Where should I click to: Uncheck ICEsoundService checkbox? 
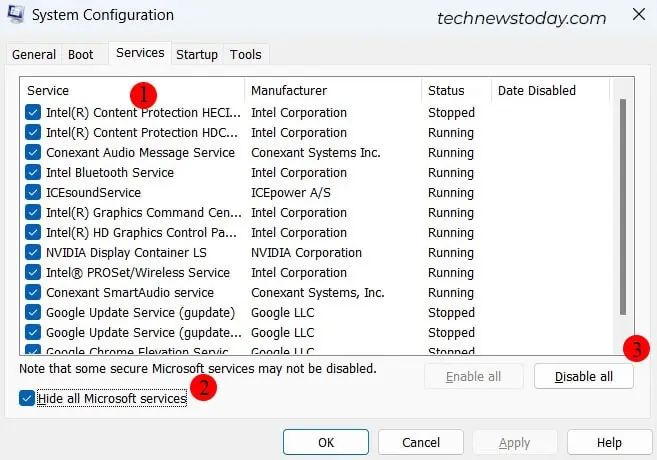pos(33,192)
